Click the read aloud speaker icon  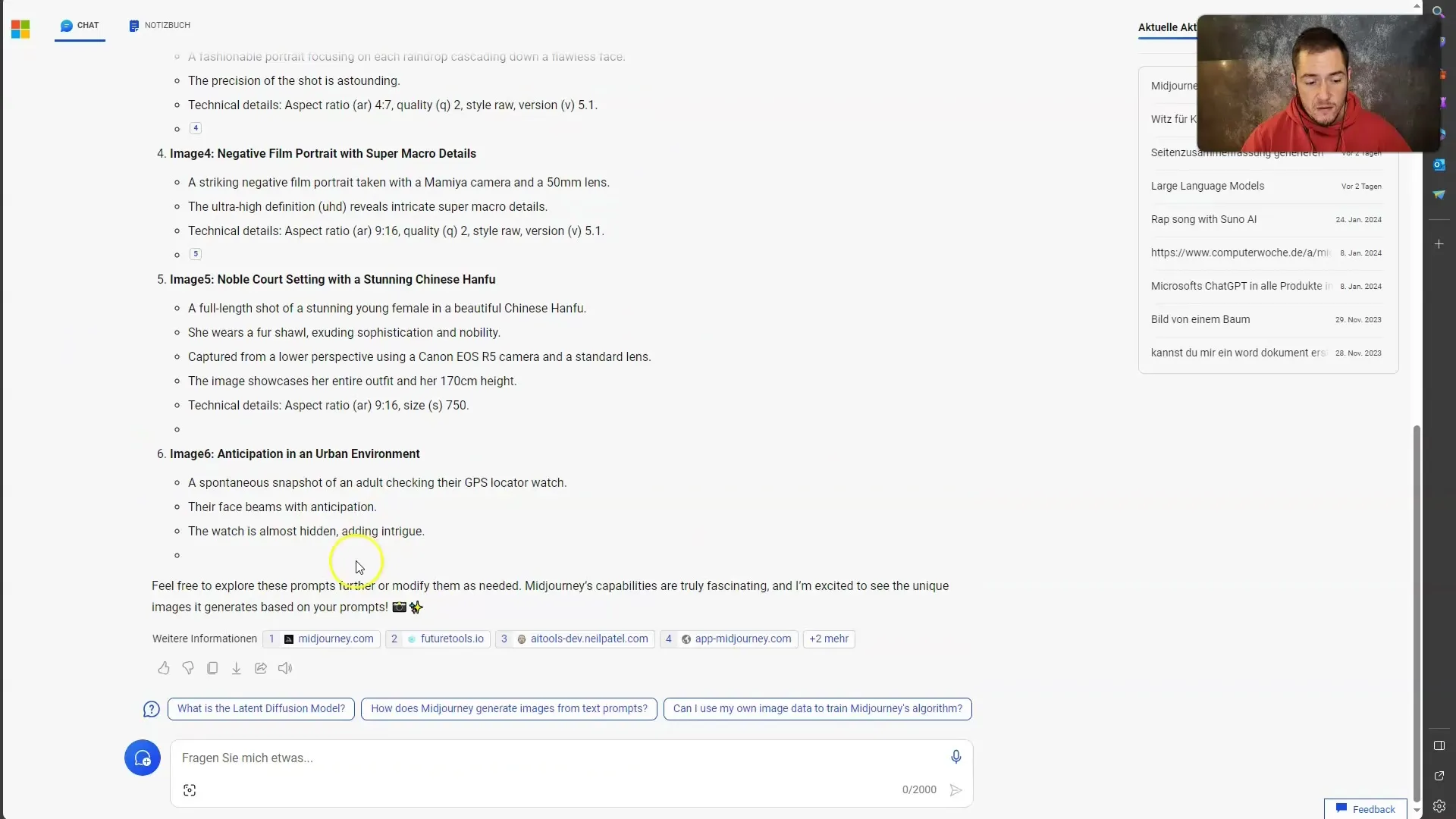point(285,668)
